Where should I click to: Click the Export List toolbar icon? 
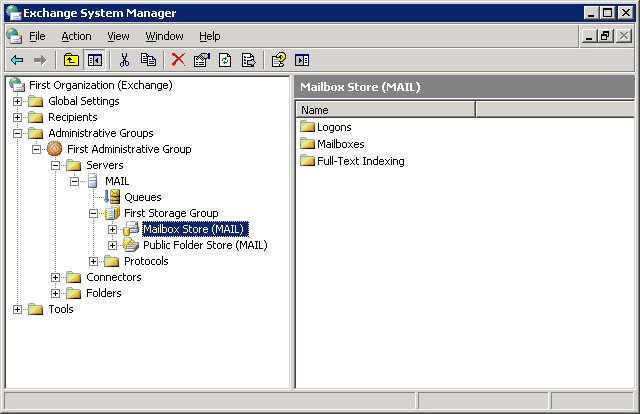coord(247,60)
